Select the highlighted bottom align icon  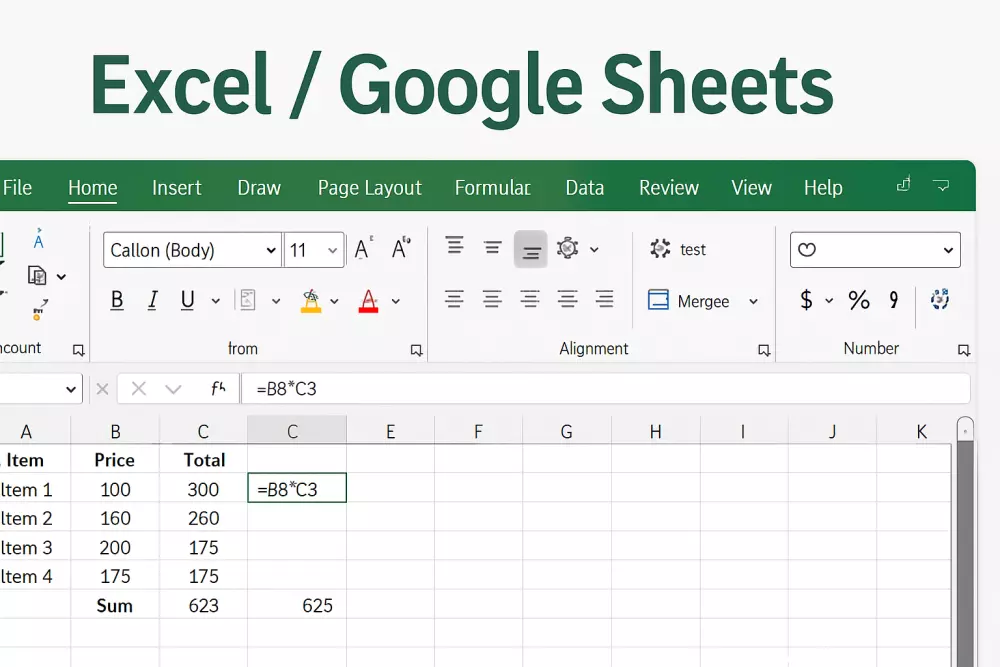[531, 249]
